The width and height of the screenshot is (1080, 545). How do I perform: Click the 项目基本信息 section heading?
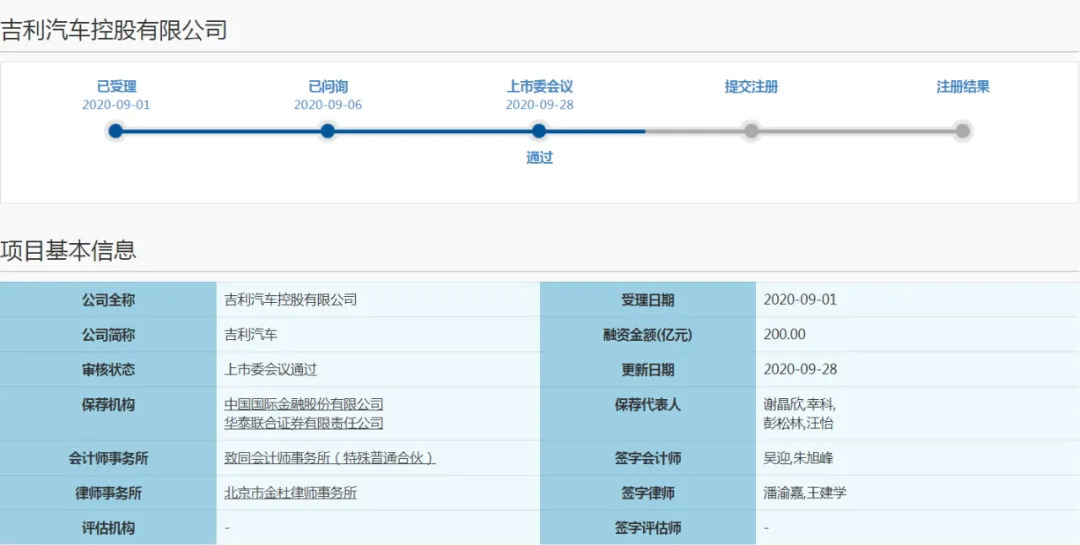tap(68, 250)
